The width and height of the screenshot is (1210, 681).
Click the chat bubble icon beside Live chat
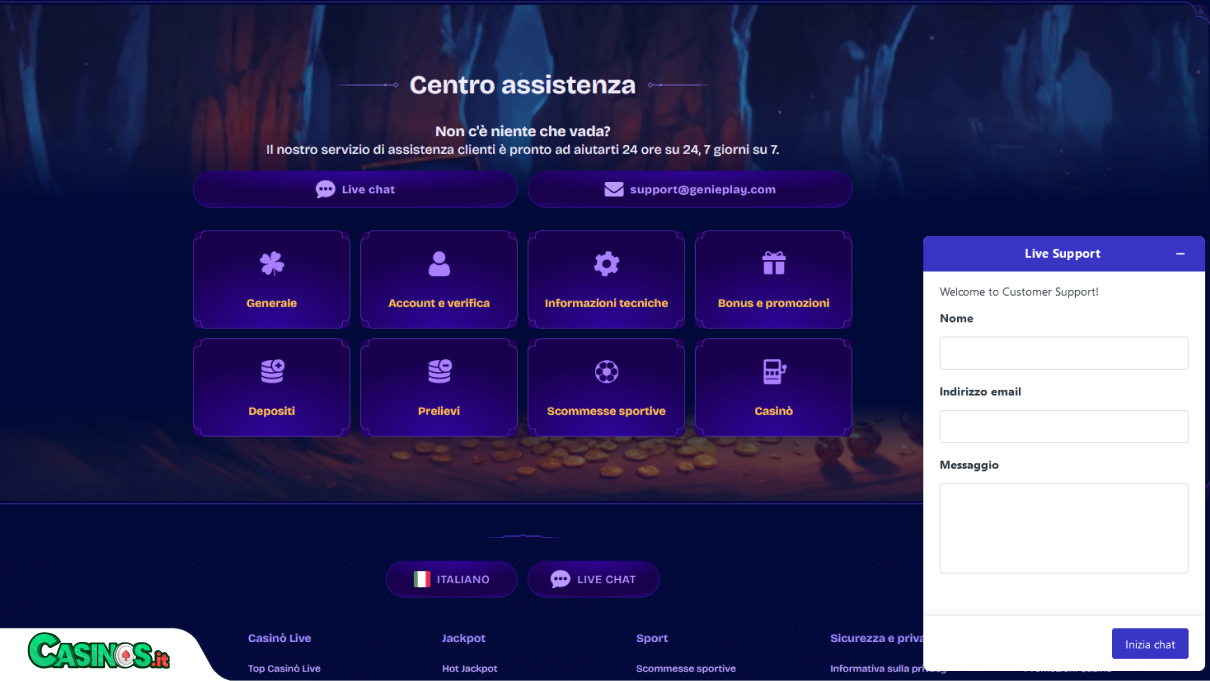coord(325,189)
